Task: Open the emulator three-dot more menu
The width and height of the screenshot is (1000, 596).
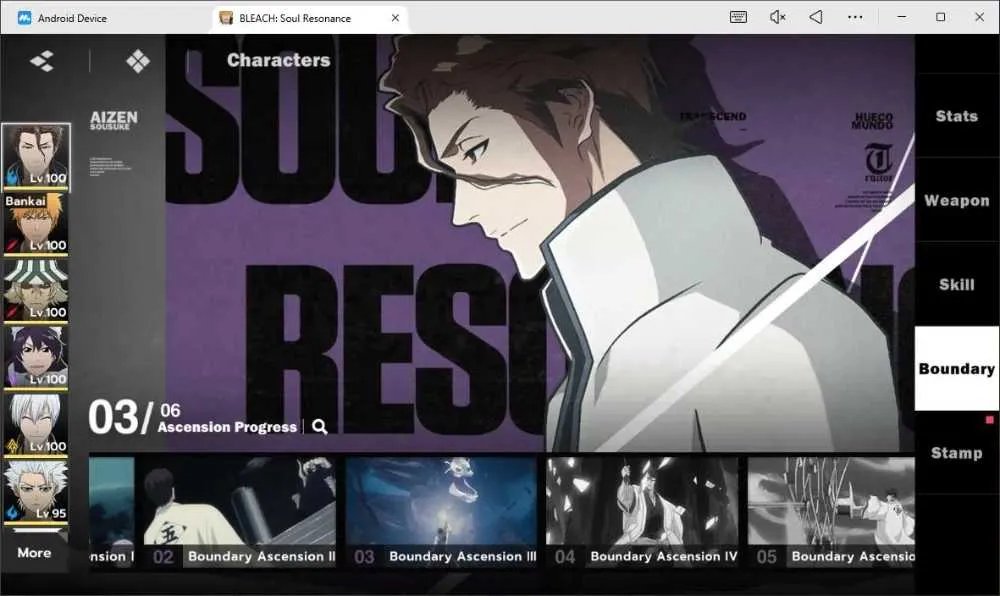Action: coord(855,17)
